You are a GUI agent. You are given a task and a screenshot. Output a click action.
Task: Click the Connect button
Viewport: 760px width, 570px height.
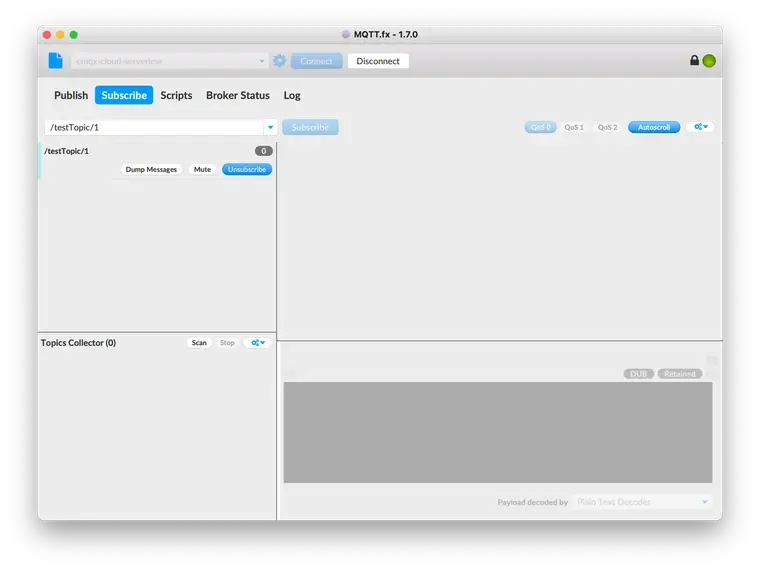[316, 61]
